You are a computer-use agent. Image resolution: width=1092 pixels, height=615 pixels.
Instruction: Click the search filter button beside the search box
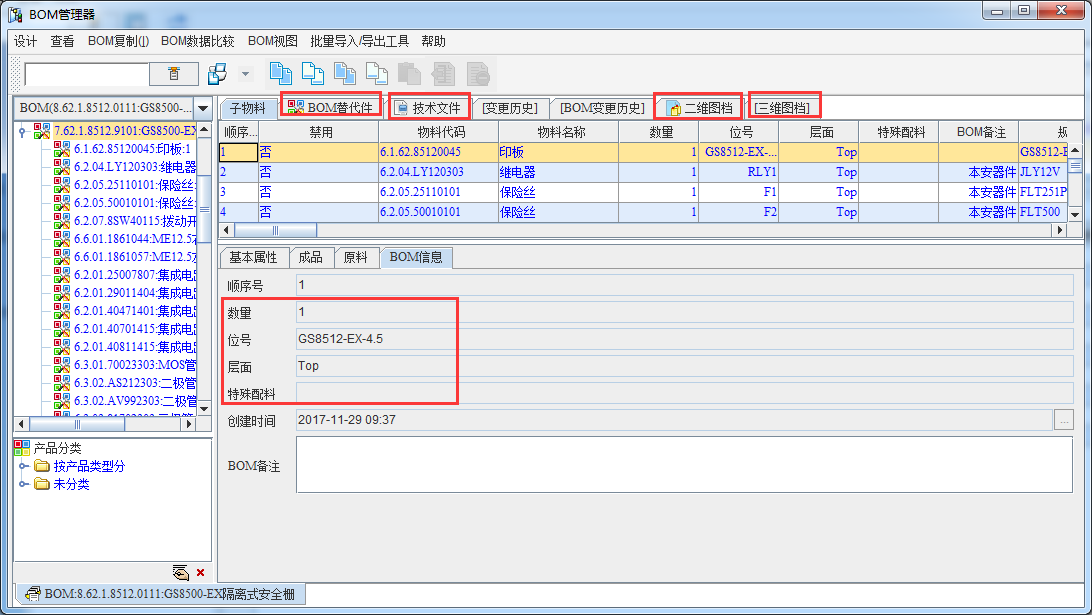click(x=173, y=74)
